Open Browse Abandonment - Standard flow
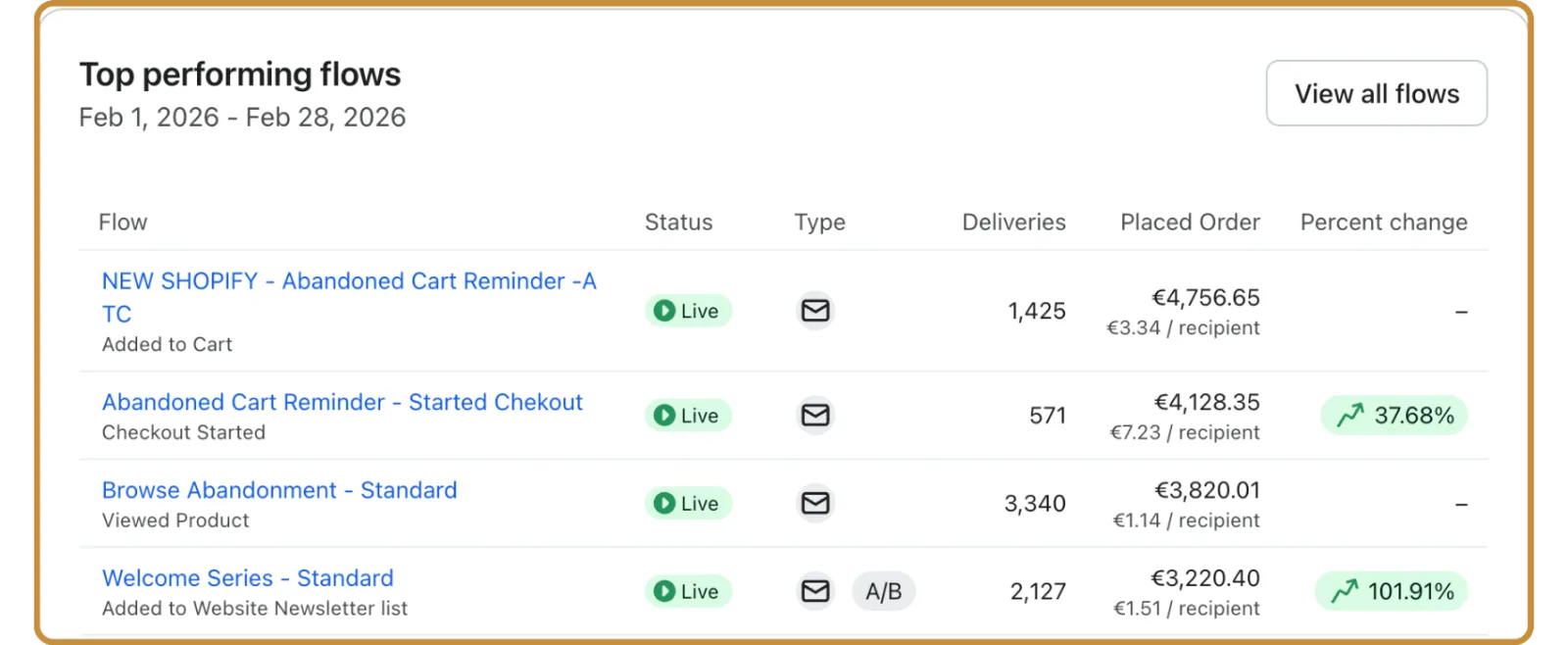This screenshot has height=645, width=1568. [279, 490]
